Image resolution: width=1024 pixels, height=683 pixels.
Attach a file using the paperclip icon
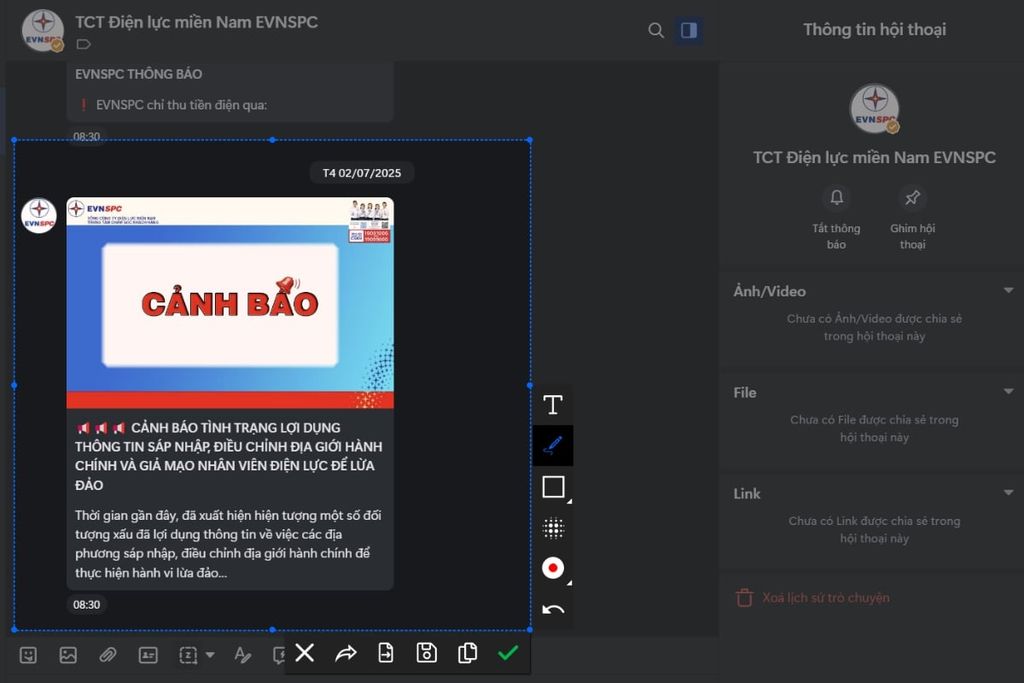coord(108,655)
